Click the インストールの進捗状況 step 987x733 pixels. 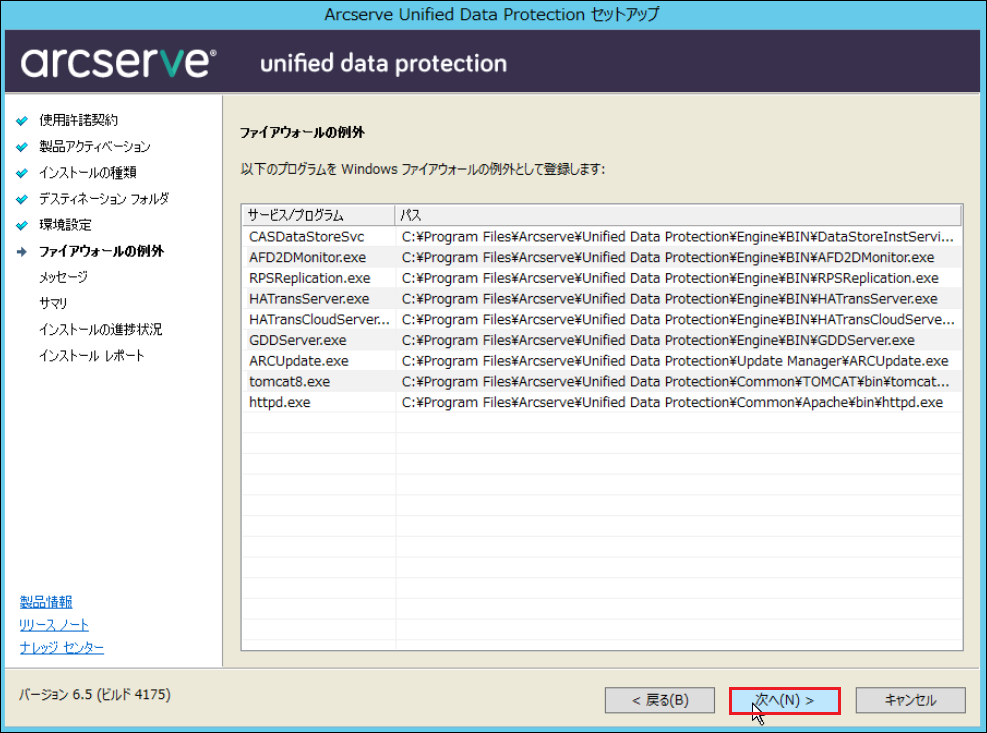tap(100, 329)
